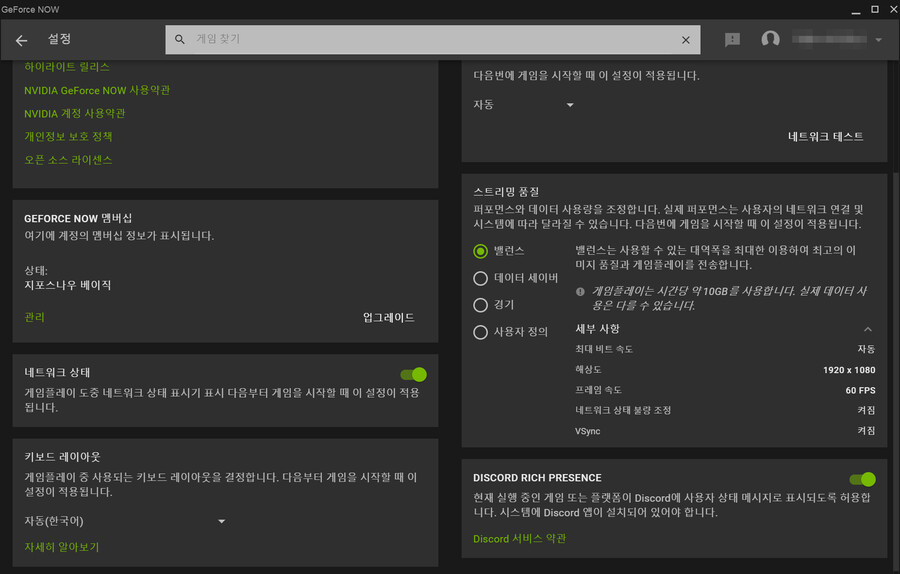900x574 pixels.
Task: Click the VSync row value 켜짐
Action: coord(866,431)
